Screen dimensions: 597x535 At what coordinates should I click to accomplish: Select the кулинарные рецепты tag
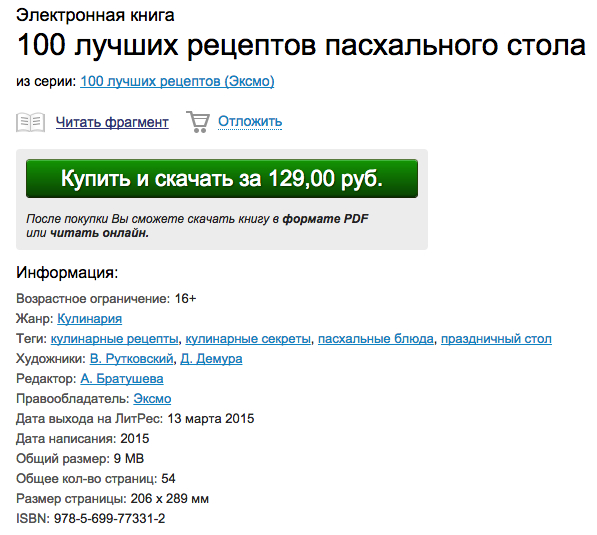tap(114, 339)
